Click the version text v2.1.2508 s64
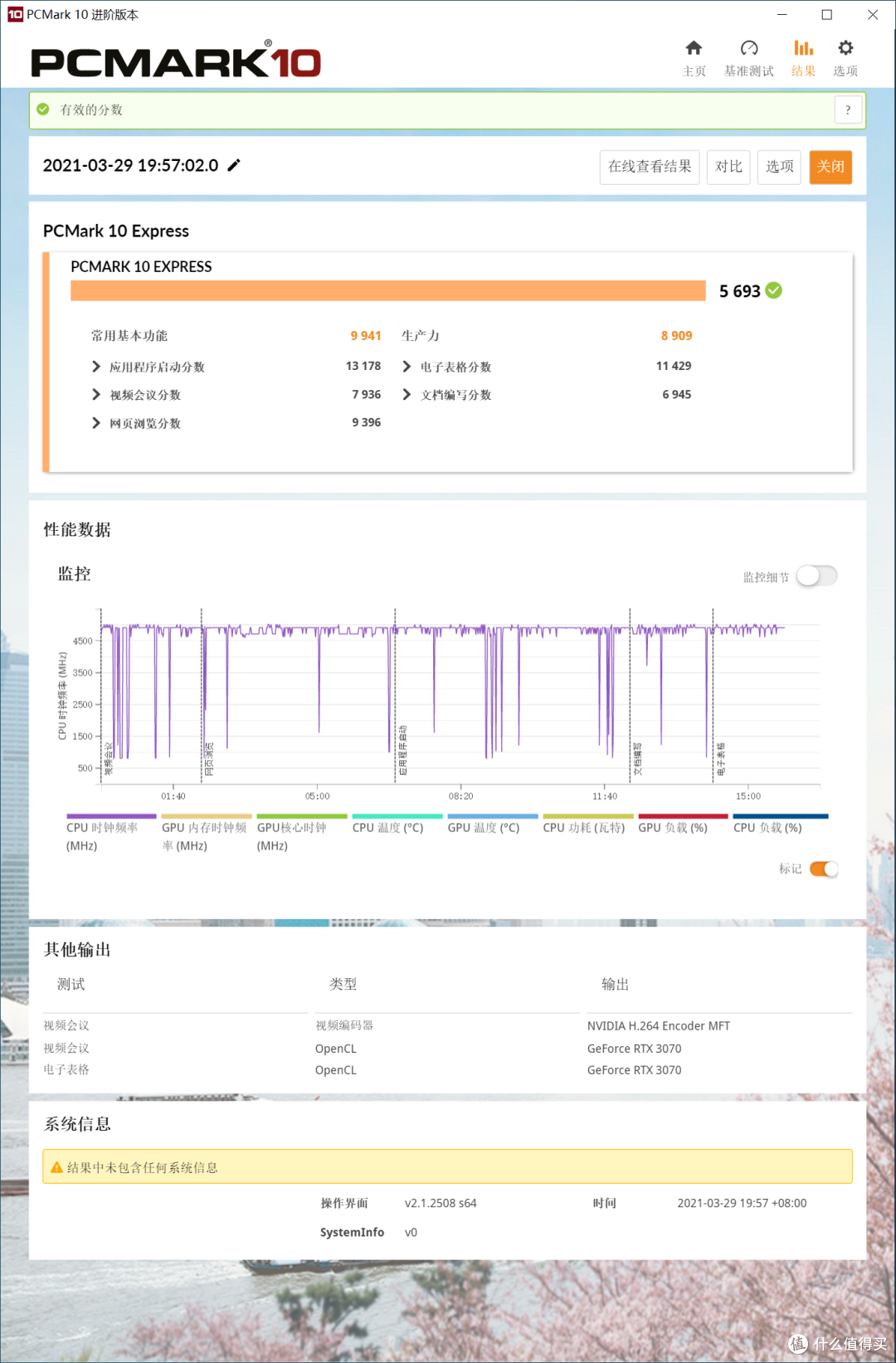 [x=441, y=1203]
